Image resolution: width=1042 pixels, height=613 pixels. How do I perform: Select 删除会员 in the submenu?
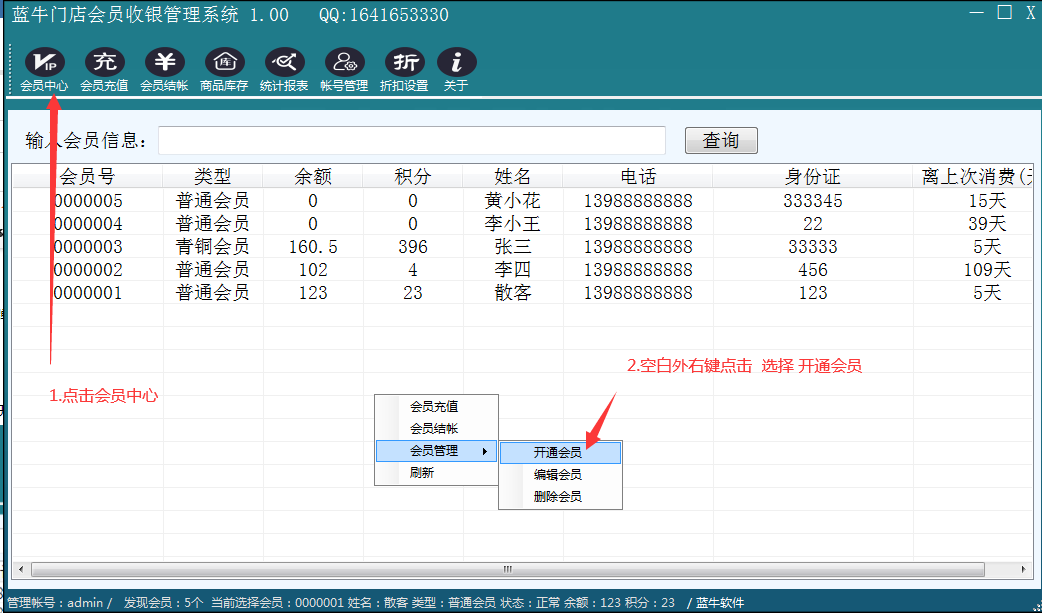(560, 497)
